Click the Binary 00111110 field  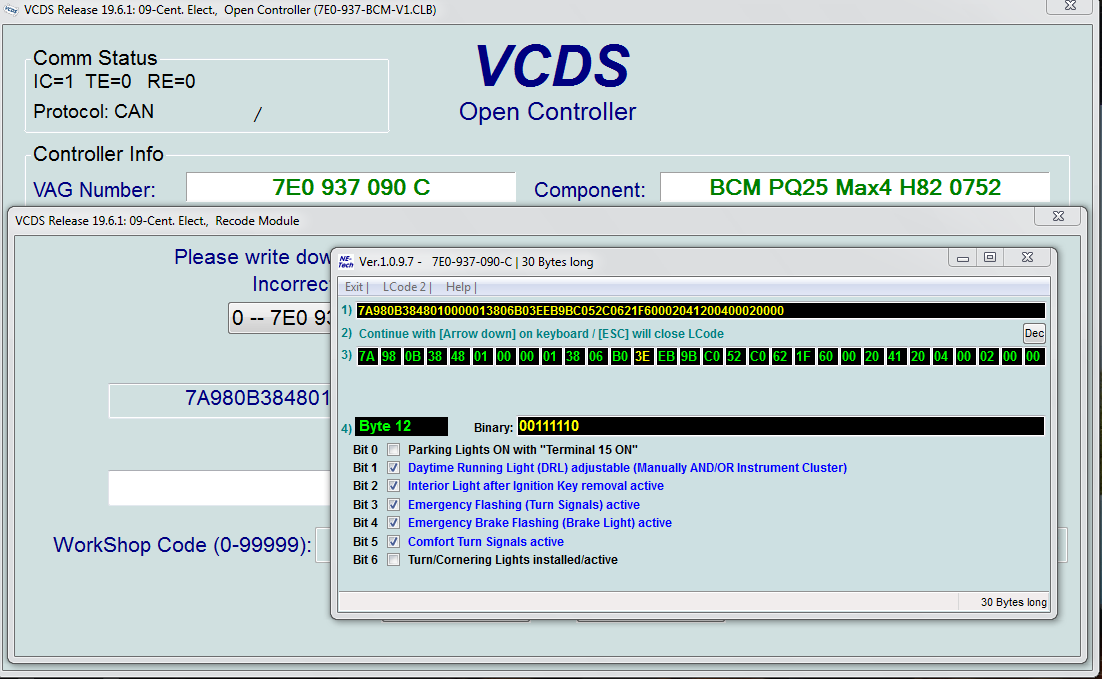coord(781,426)
